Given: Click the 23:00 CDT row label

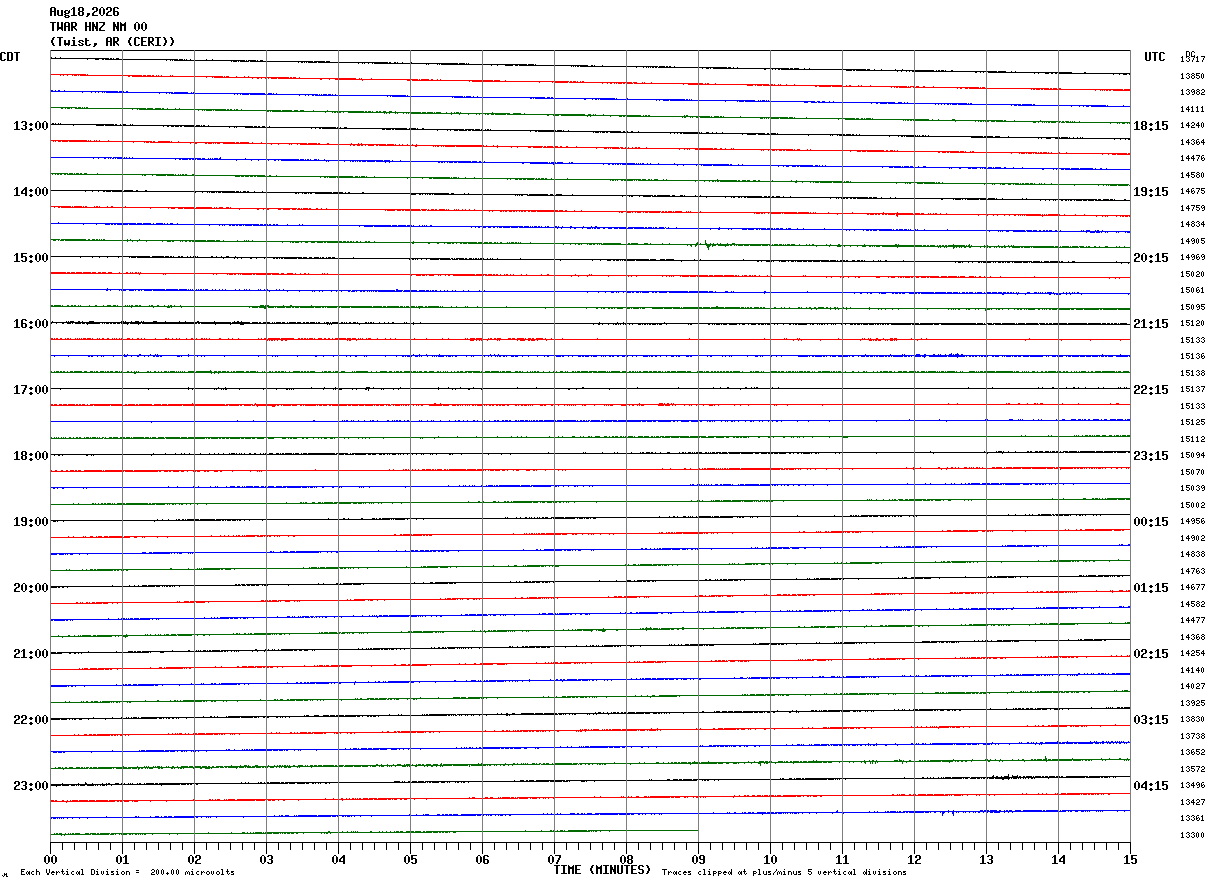Looking at the screenshot, I should [x=31, y=786].
